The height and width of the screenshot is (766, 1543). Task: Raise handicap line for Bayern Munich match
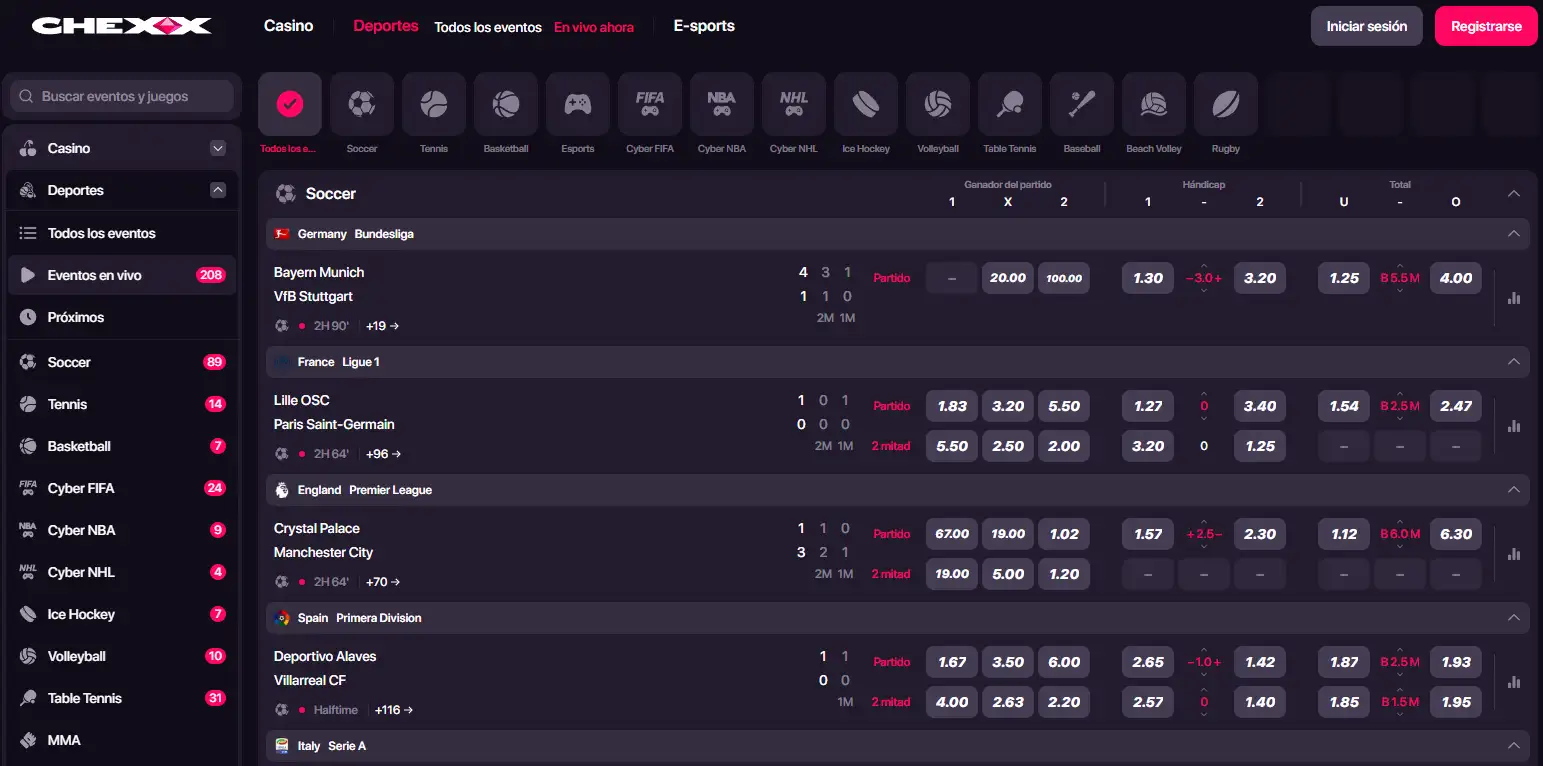(1204, 266)
